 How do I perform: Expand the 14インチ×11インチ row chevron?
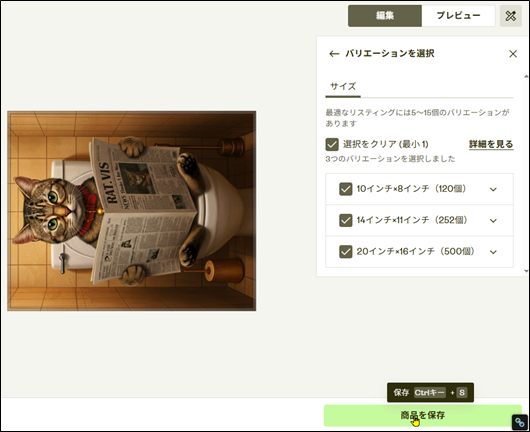tap(493, 221)
